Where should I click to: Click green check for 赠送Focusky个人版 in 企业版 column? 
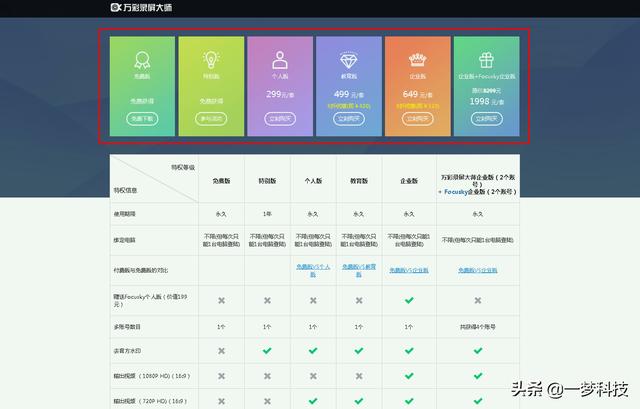(409, 300)
